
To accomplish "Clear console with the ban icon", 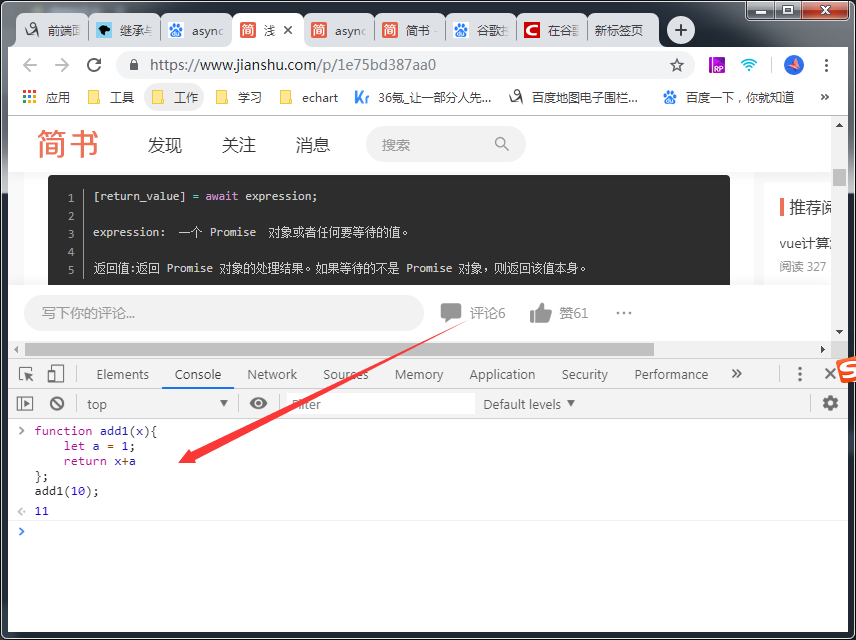I will click(x=57, y=404).
